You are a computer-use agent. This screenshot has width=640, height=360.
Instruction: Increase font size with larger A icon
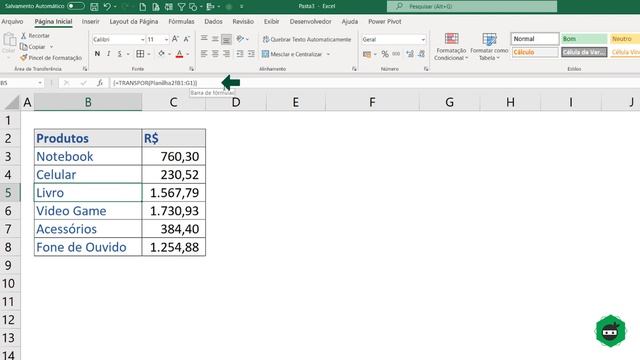coord(175,39)
